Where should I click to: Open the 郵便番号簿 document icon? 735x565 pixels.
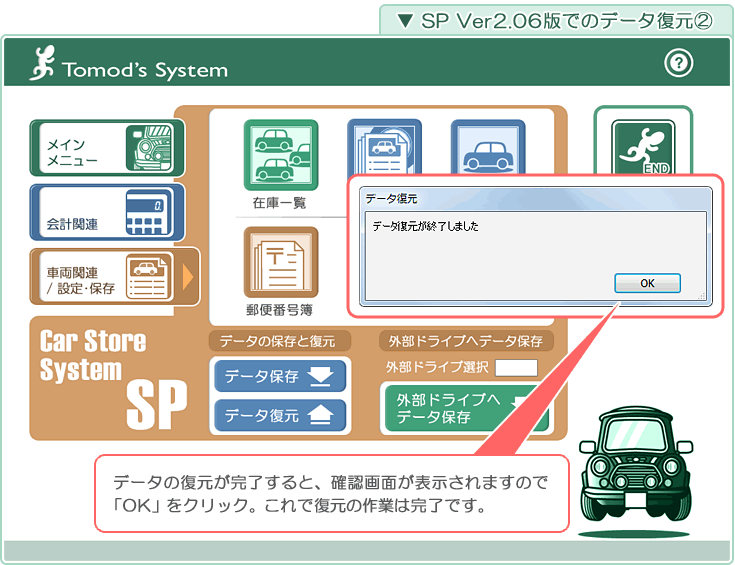[x=281, y=262]
